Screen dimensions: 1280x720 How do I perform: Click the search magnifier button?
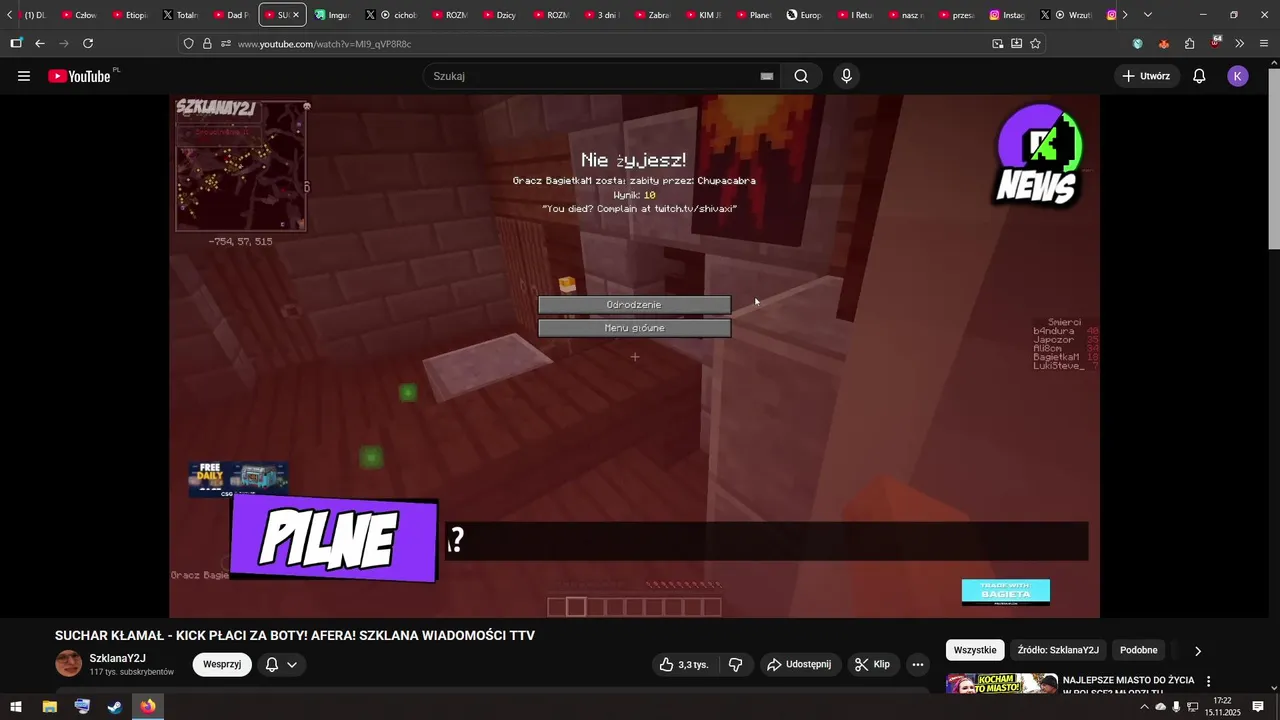pos(801,76)
